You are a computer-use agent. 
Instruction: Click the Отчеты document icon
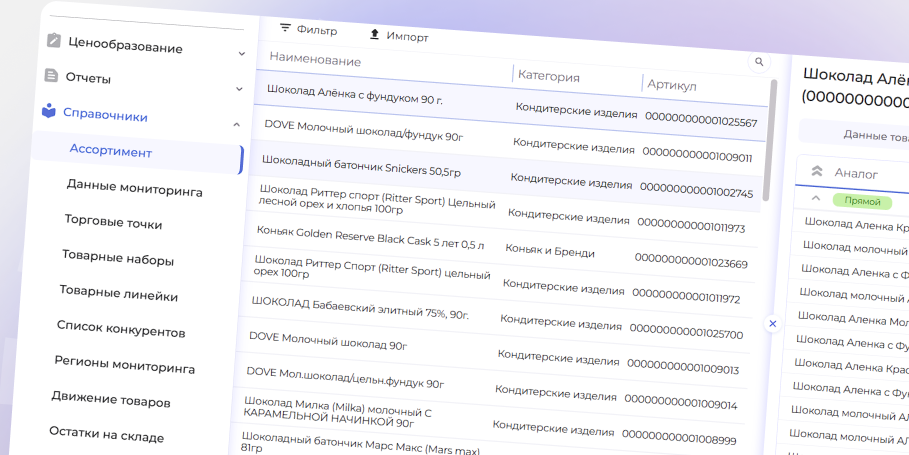pyautogui.click(x=51, y=76)
